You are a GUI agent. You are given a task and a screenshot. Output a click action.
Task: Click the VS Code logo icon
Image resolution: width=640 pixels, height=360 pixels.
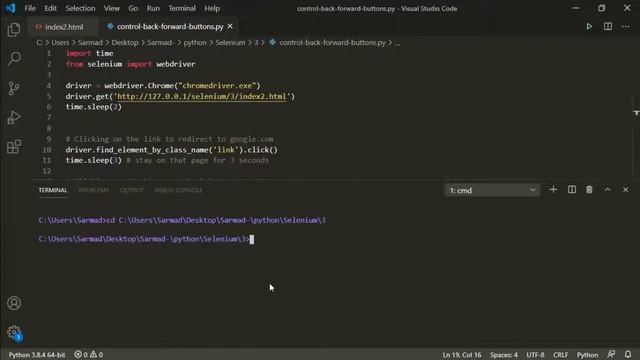(10, 8)
